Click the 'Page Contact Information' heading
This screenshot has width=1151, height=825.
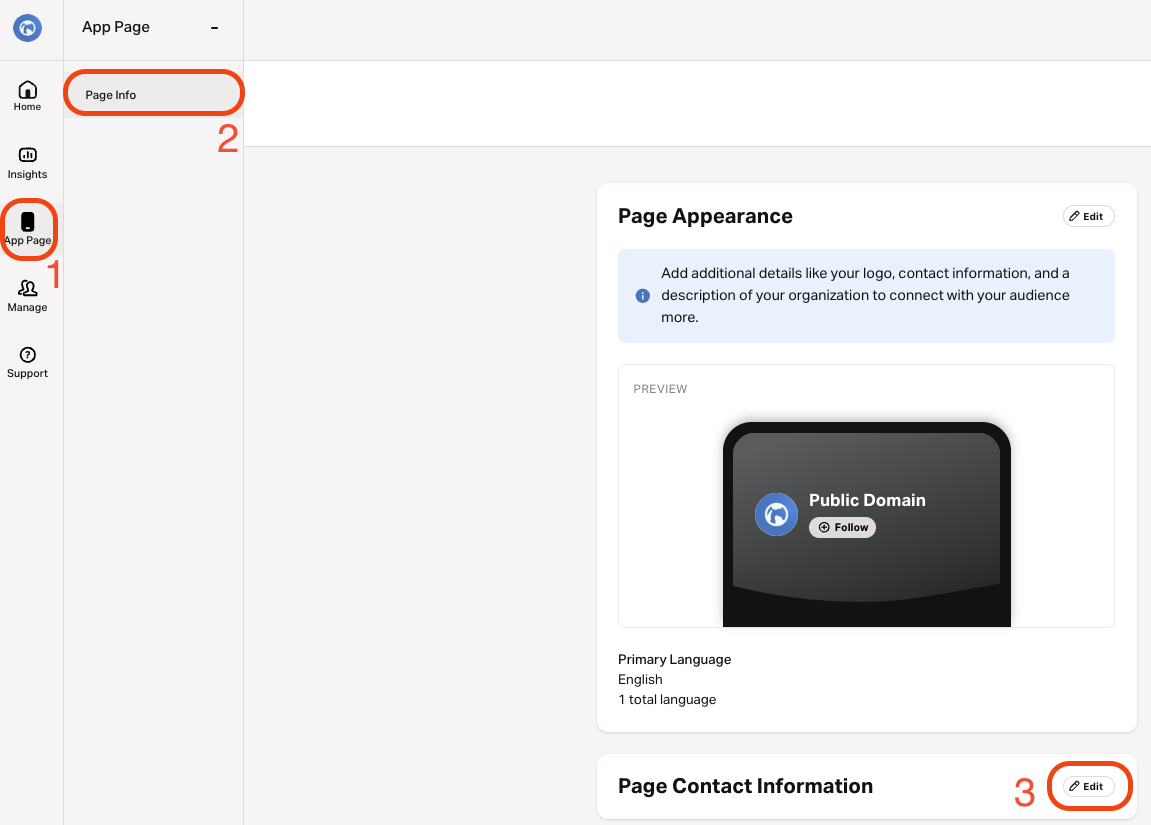745,786
